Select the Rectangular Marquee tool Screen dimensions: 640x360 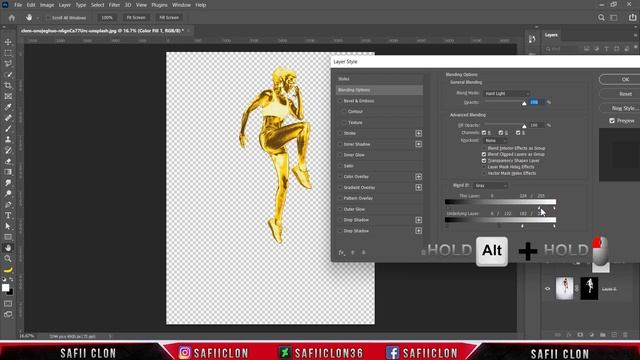click(8, 53)
